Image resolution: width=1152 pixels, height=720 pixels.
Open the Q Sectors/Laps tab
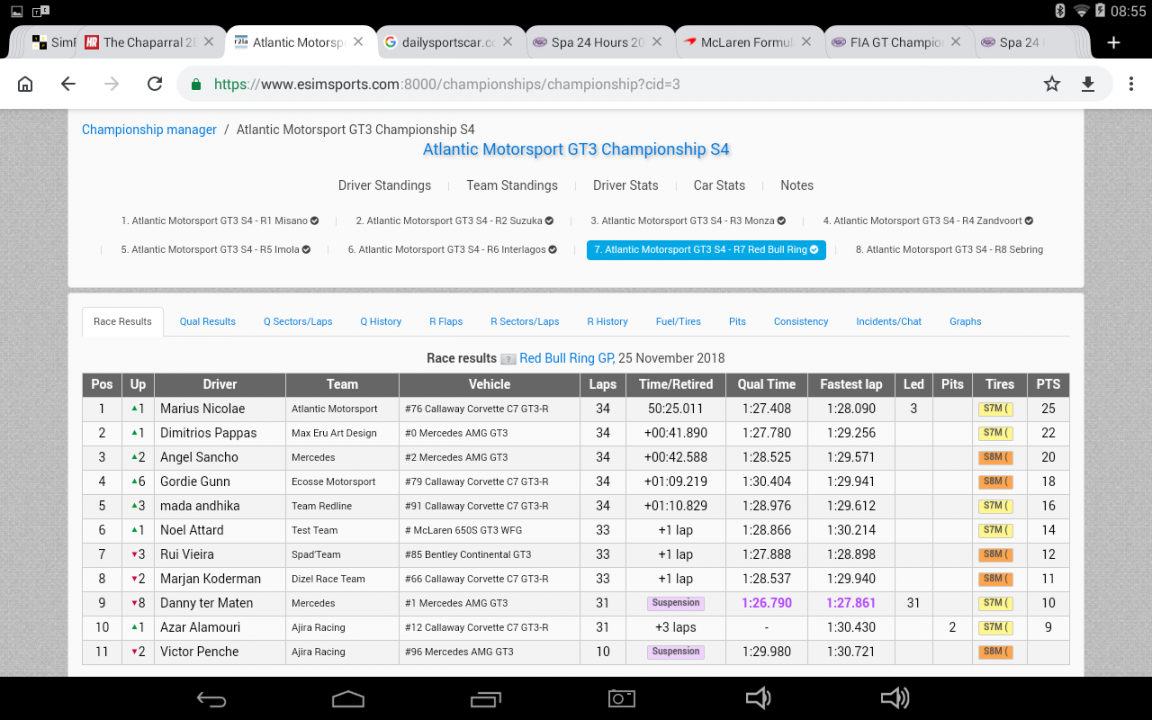298,322
